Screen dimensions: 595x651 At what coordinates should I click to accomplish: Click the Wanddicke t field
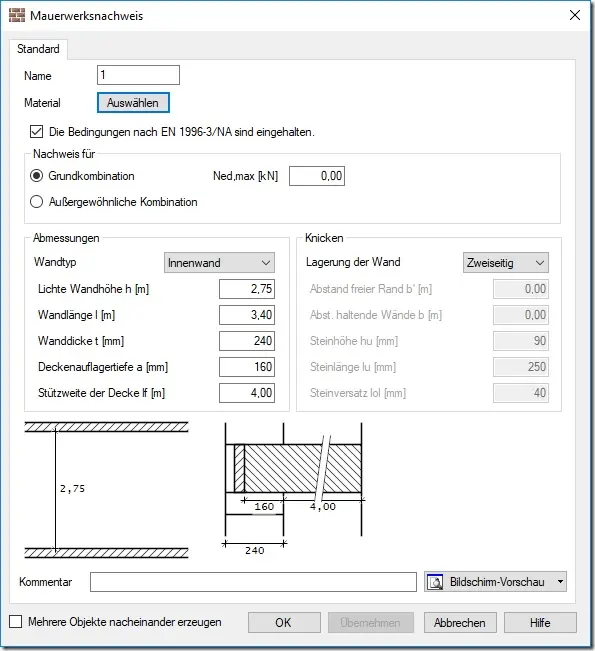tap(247, 341)
